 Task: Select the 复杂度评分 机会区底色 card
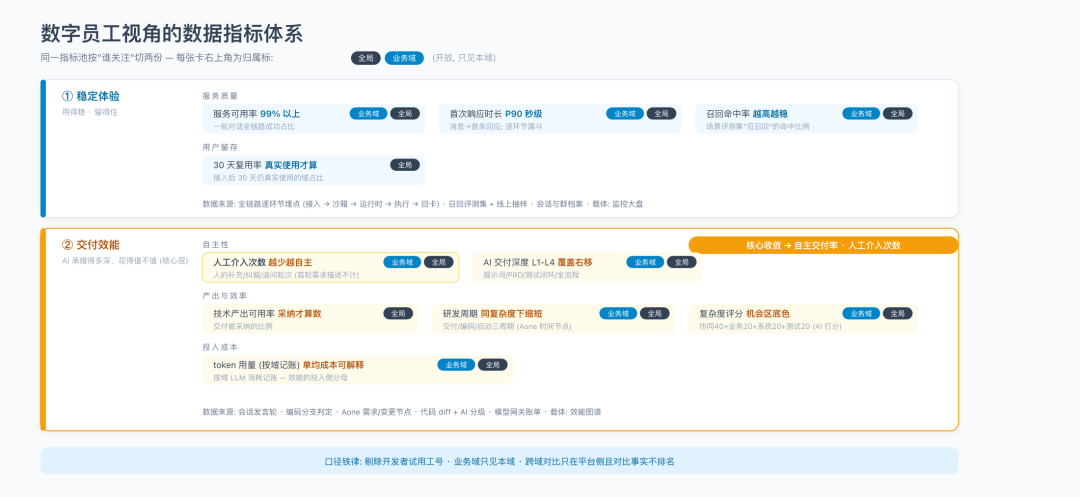click(803, 319)
